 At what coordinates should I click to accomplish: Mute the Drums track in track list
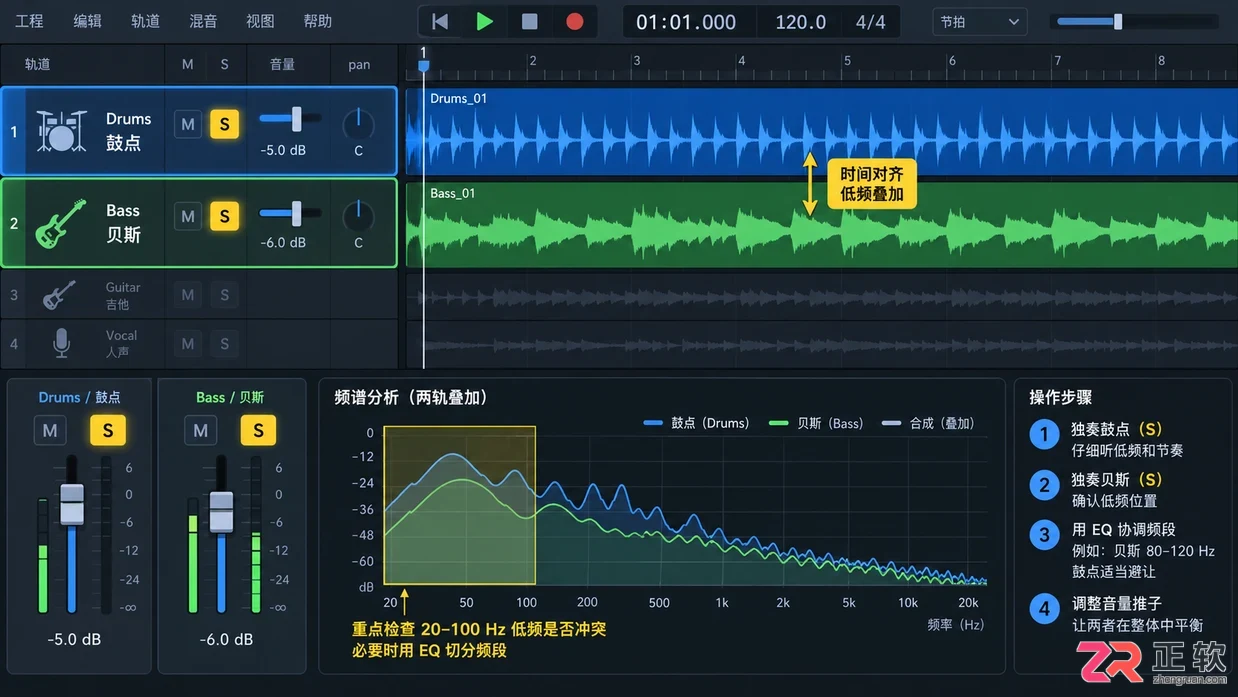point(187,124)
